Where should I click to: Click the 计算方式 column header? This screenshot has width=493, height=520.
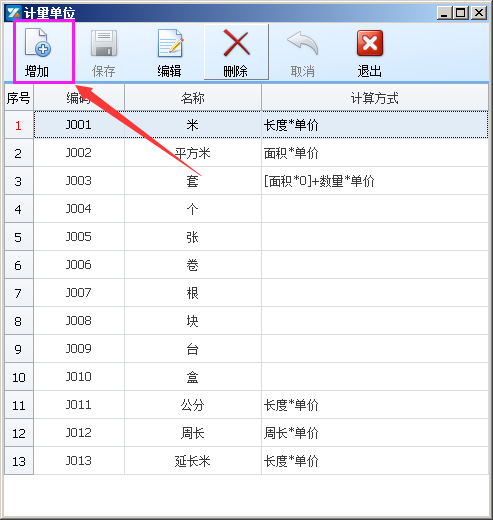coord(375,98)
